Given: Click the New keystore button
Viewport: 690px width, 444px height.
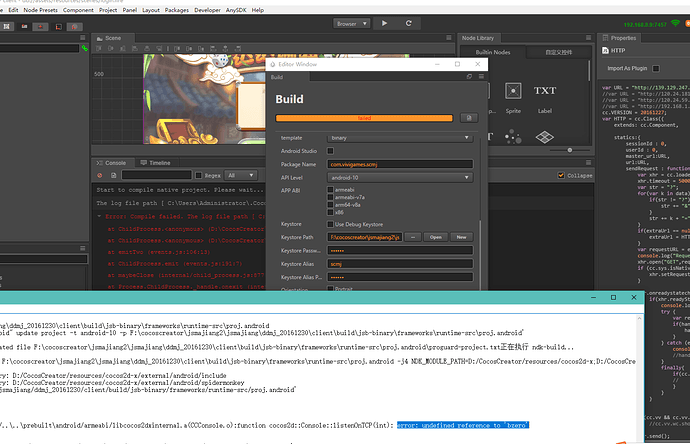Looking at the screenshot, I should pos(461,237).
